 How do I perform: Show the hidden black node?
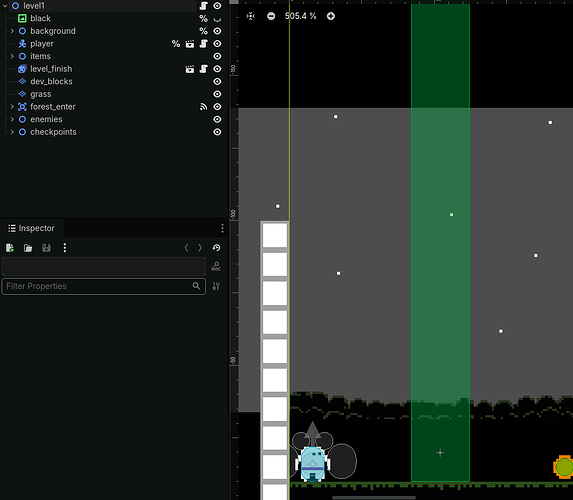click(217, 19)
